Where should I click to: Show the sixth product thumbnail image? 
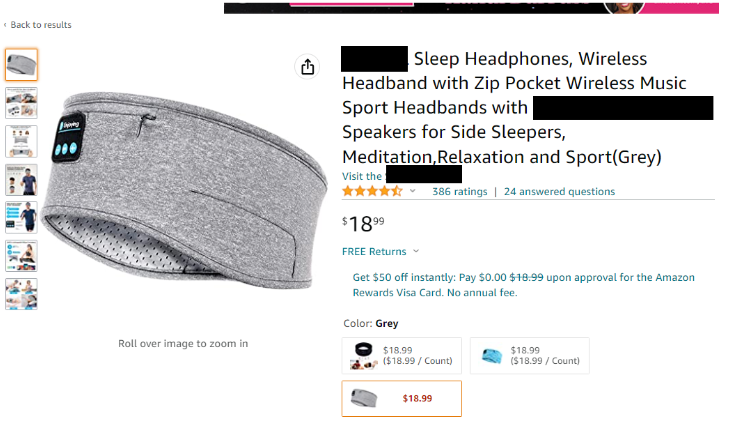click(21, 255)
